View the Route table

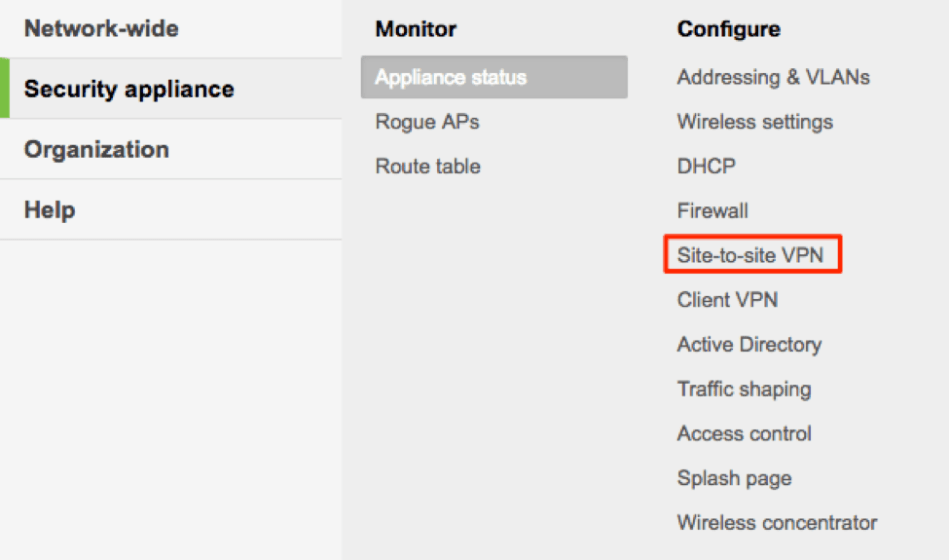pyautogui.click(x=428, y=166)
